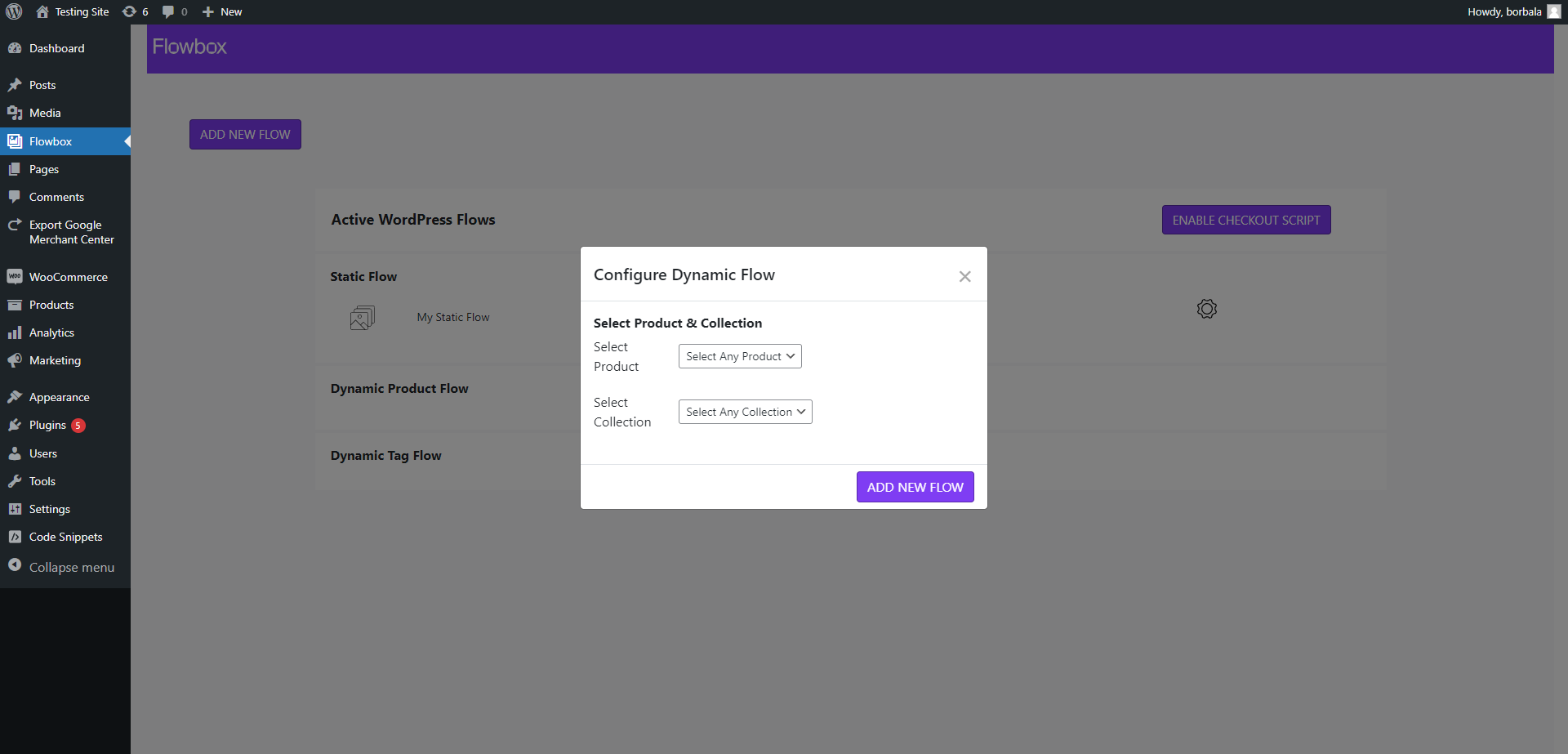1568x754 pixels.
Task: Open the Dashboard menu item
Action: (65, 48)
